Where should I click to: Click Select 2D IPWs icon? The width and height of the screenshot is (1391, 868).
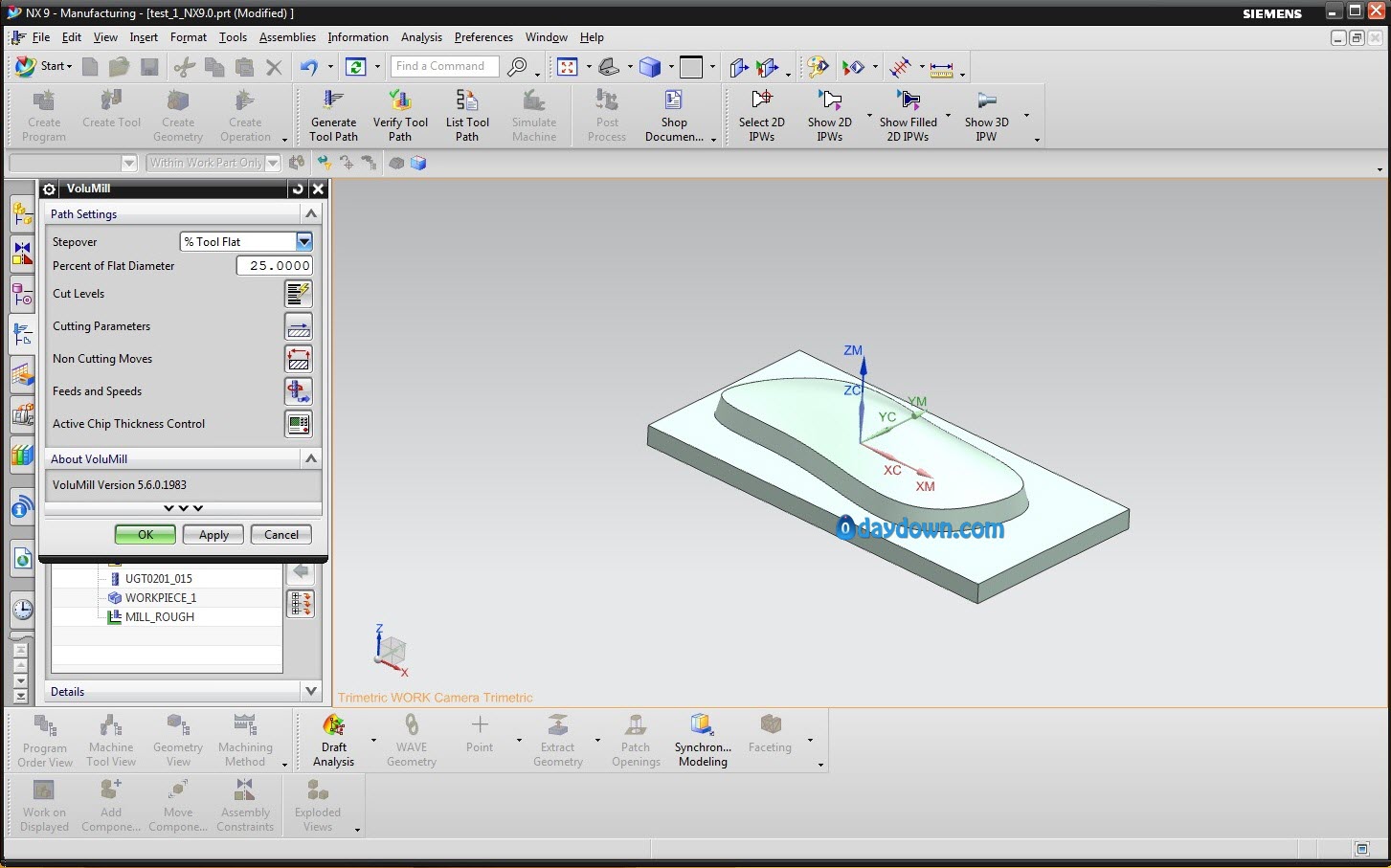click(762, 100)
